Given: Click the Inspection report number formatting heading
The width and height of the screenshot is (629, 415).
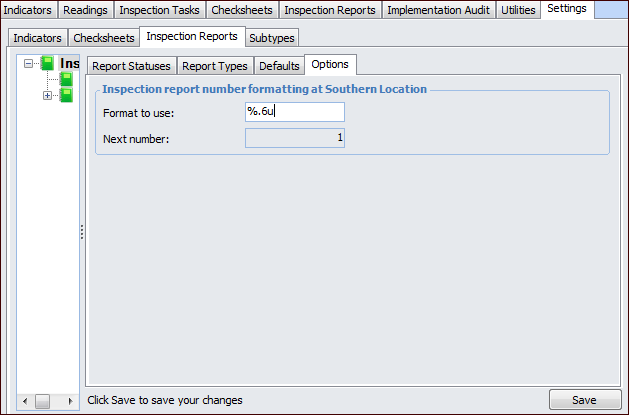Looking at the screenshot, I should [264, 89].
